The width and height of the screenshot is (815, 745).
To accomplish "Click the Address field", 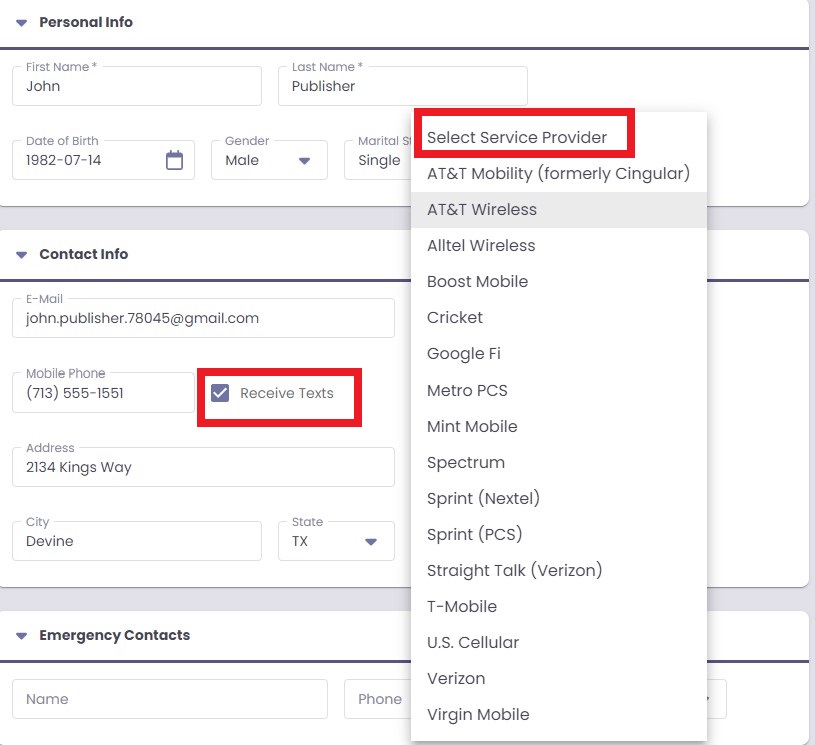I will (x=203, y=467).
